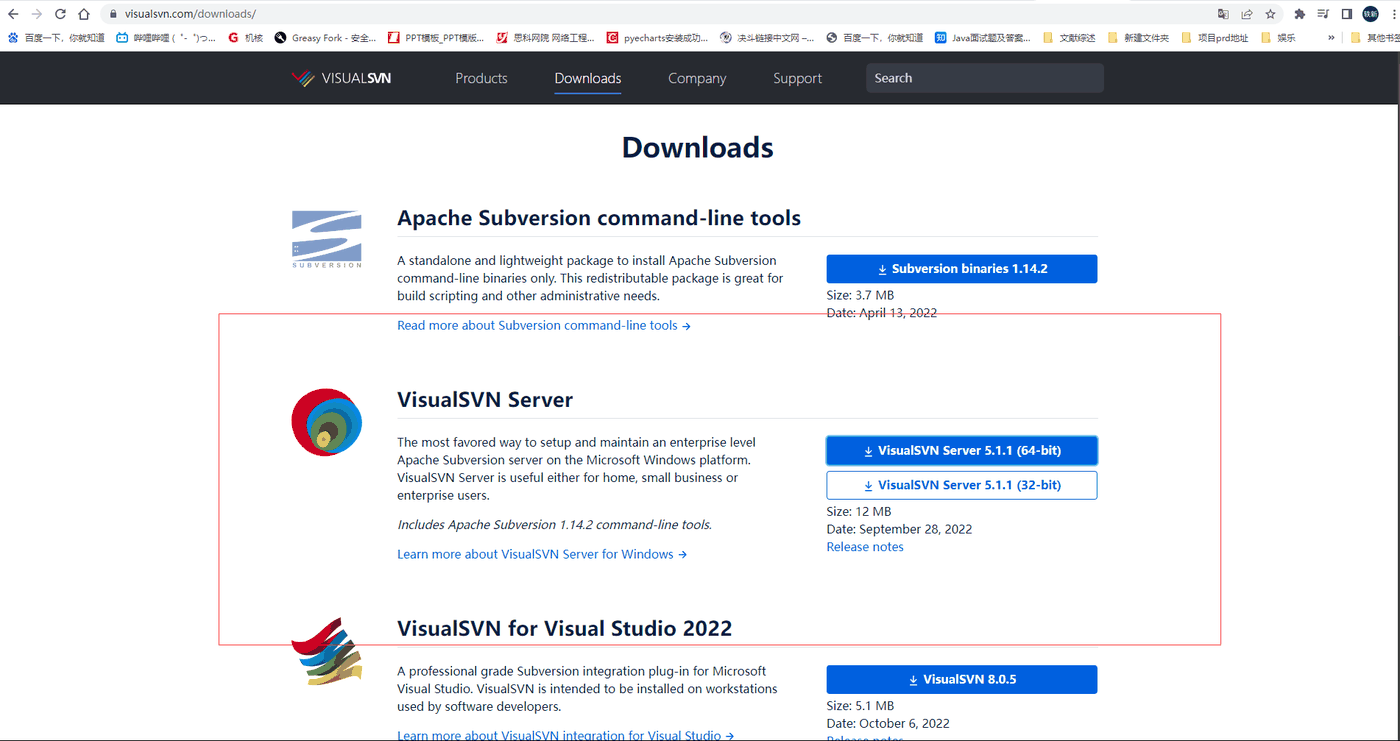Open the Java面试题 bookmark
The width and height of the screenshot is (1400, 741).
(x=982, y=38)
